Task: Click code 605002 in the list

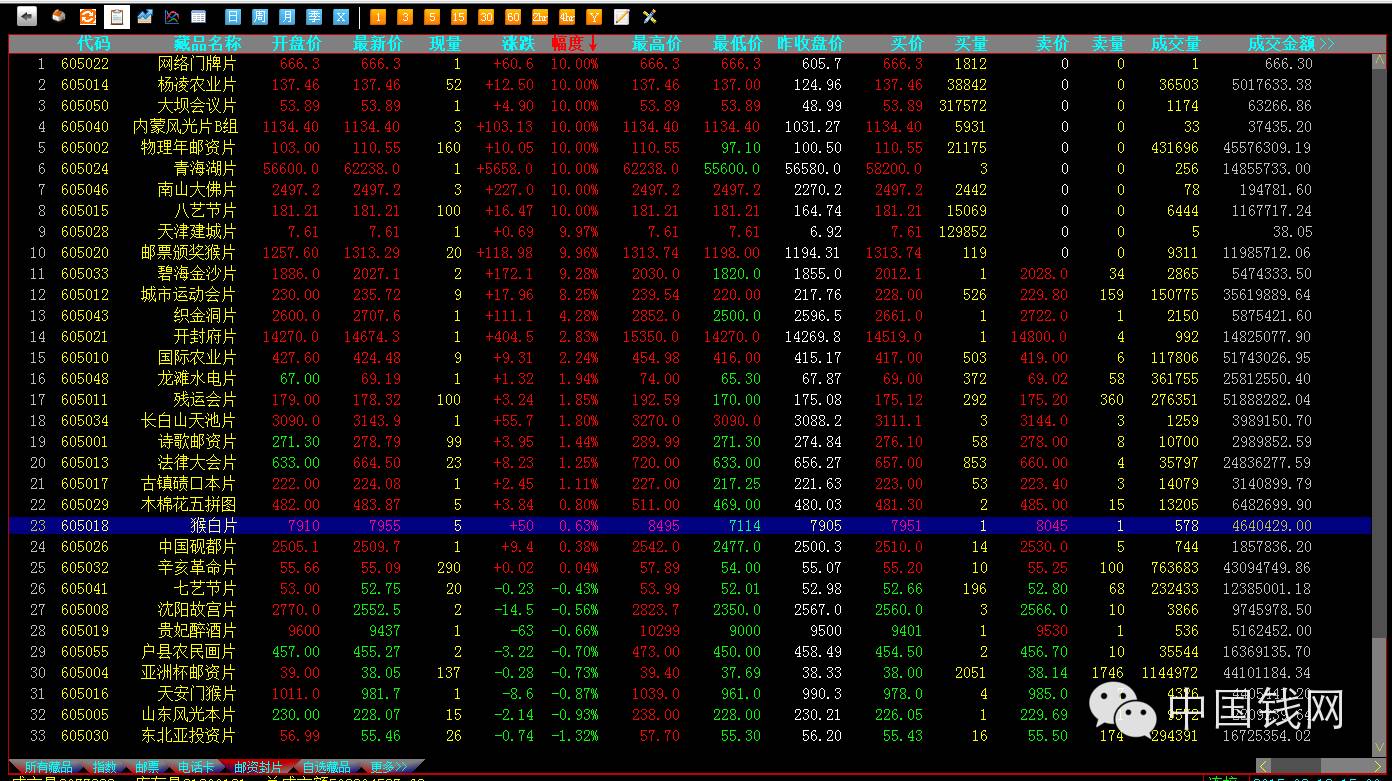Action: tap(85, 148)
